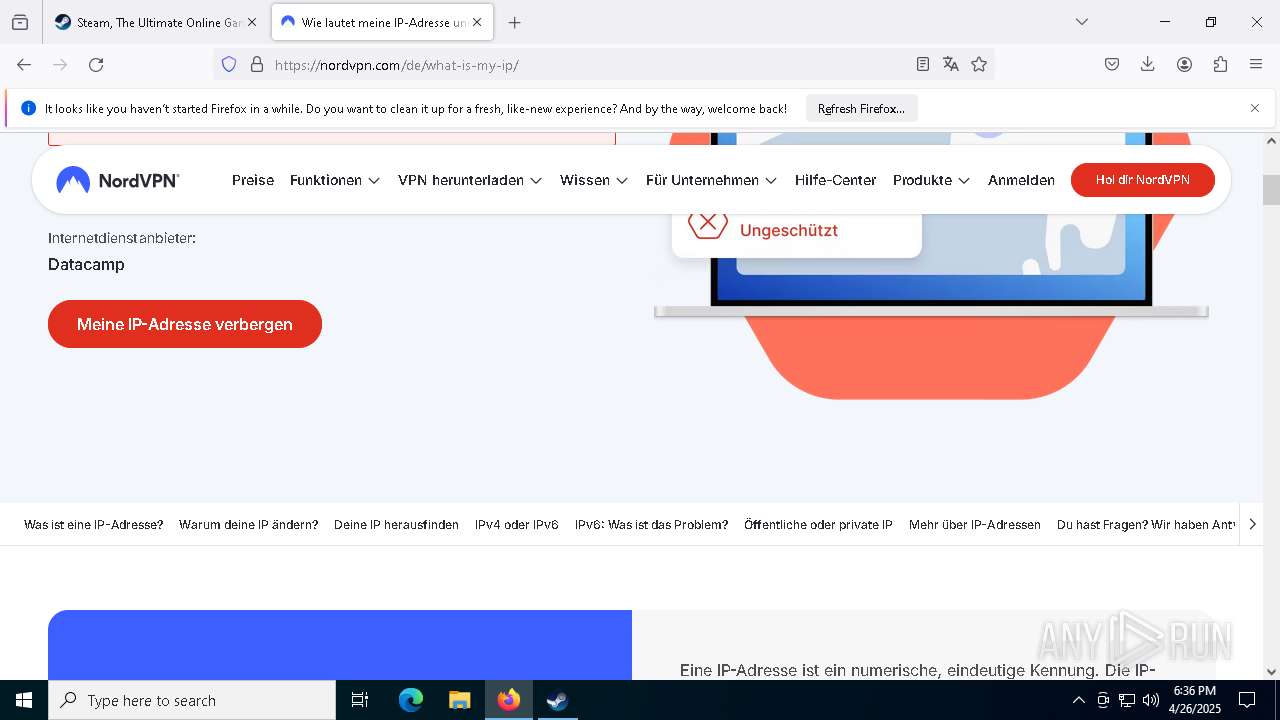Open Steam from the taskbar
1280x720 pixels.
[x=557, y=700]
